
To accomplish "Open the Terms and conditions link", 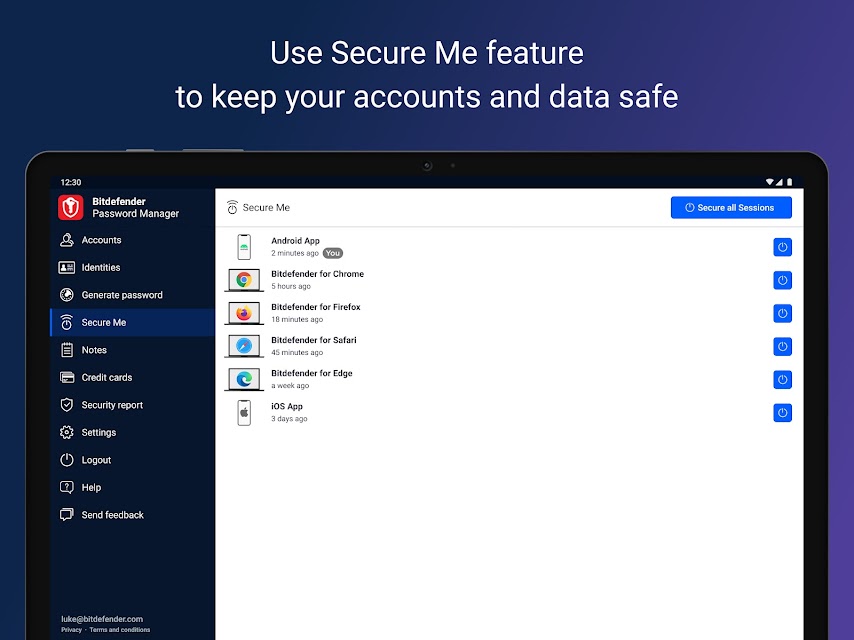I will coord(120,630).
